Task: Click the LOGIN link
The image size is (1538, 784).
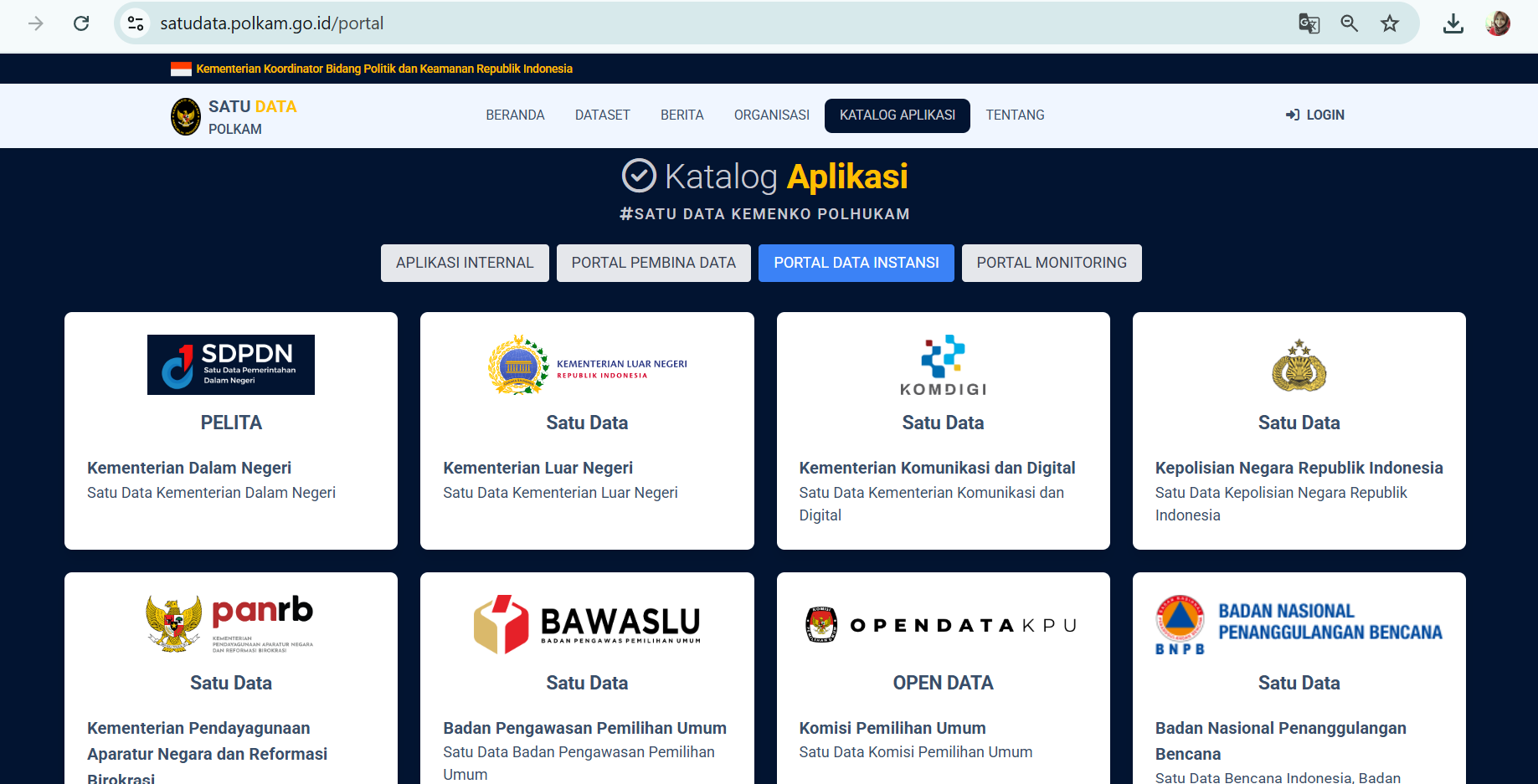Action: click(x=1315, y=115)
